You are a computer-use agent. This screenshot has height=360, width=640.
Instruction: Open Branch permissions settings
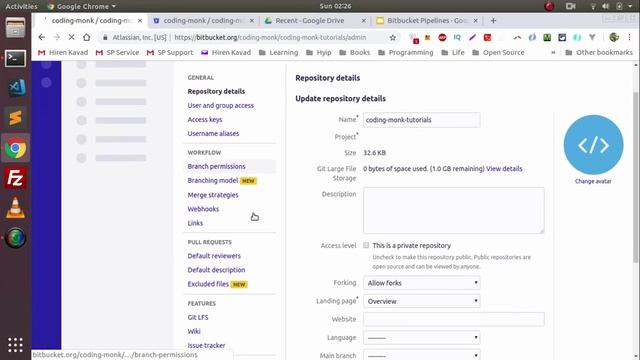point(216,167)
